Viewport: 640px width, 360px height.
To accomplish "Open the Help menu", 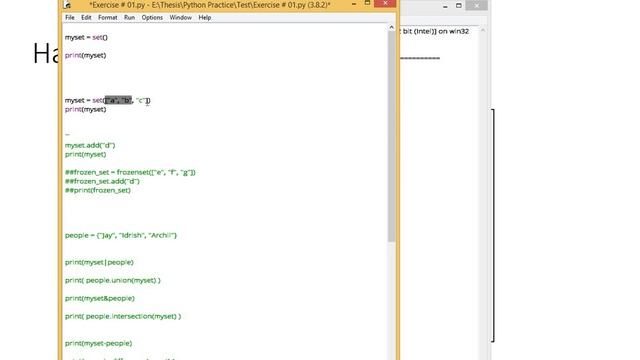I will point(204,18).
